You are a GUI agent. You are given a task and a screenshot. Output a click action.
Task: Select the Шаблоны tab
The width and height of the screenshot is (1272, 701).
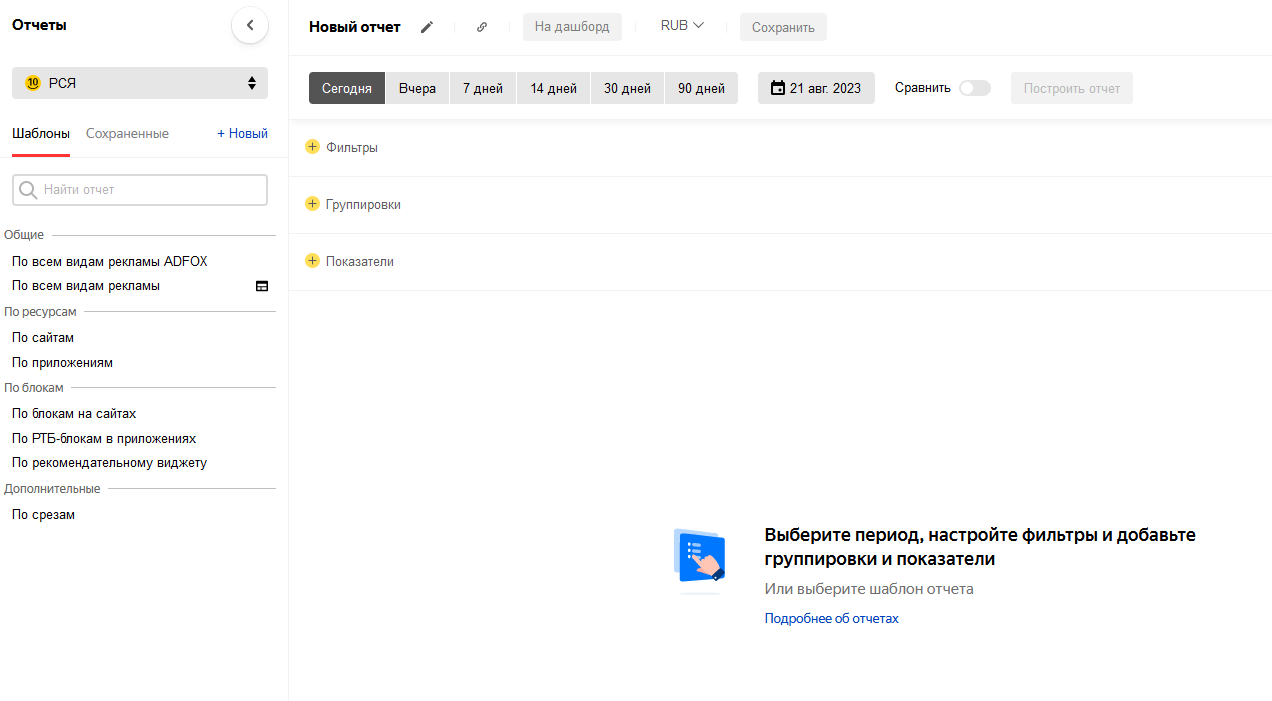click(x=41, y=133)
